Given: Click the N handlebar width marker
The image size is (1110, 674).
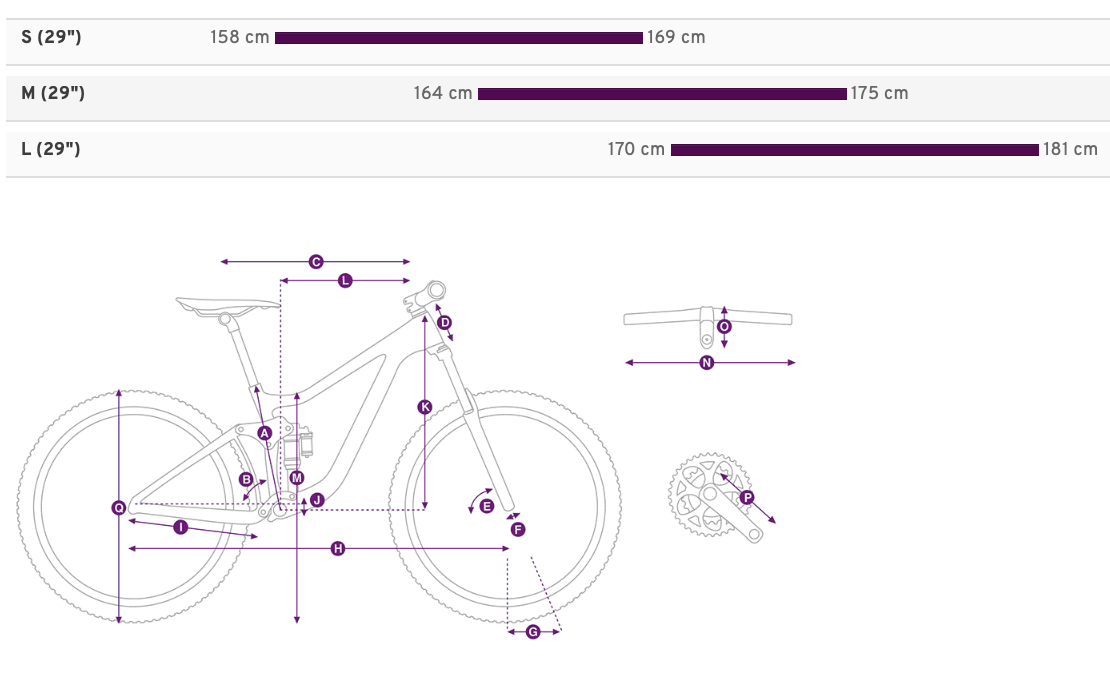Looking at the screenshot, I should [x=706, y=362].
